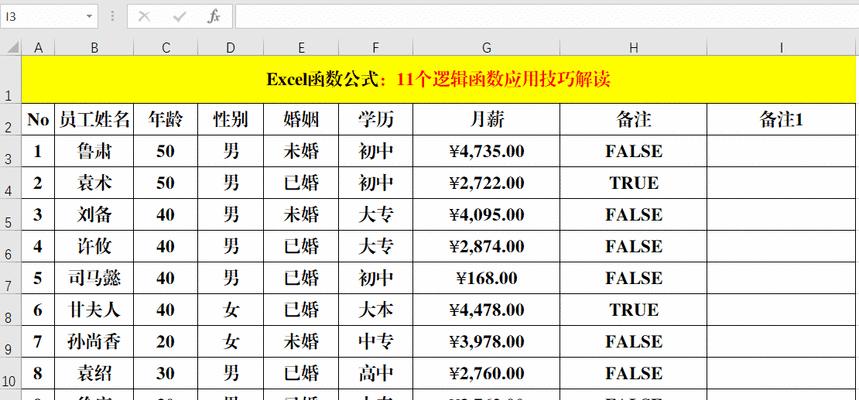The image size is (859, 400).
Task: Select the name cell '刘备'
Action: [94, 215]
